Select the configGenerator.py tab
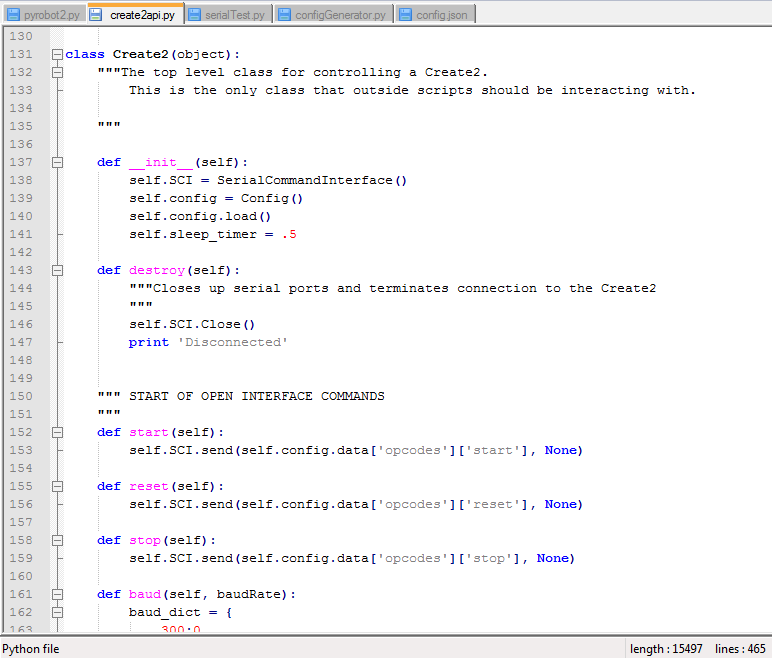The image size is (772, 659). tap(340, 15)
